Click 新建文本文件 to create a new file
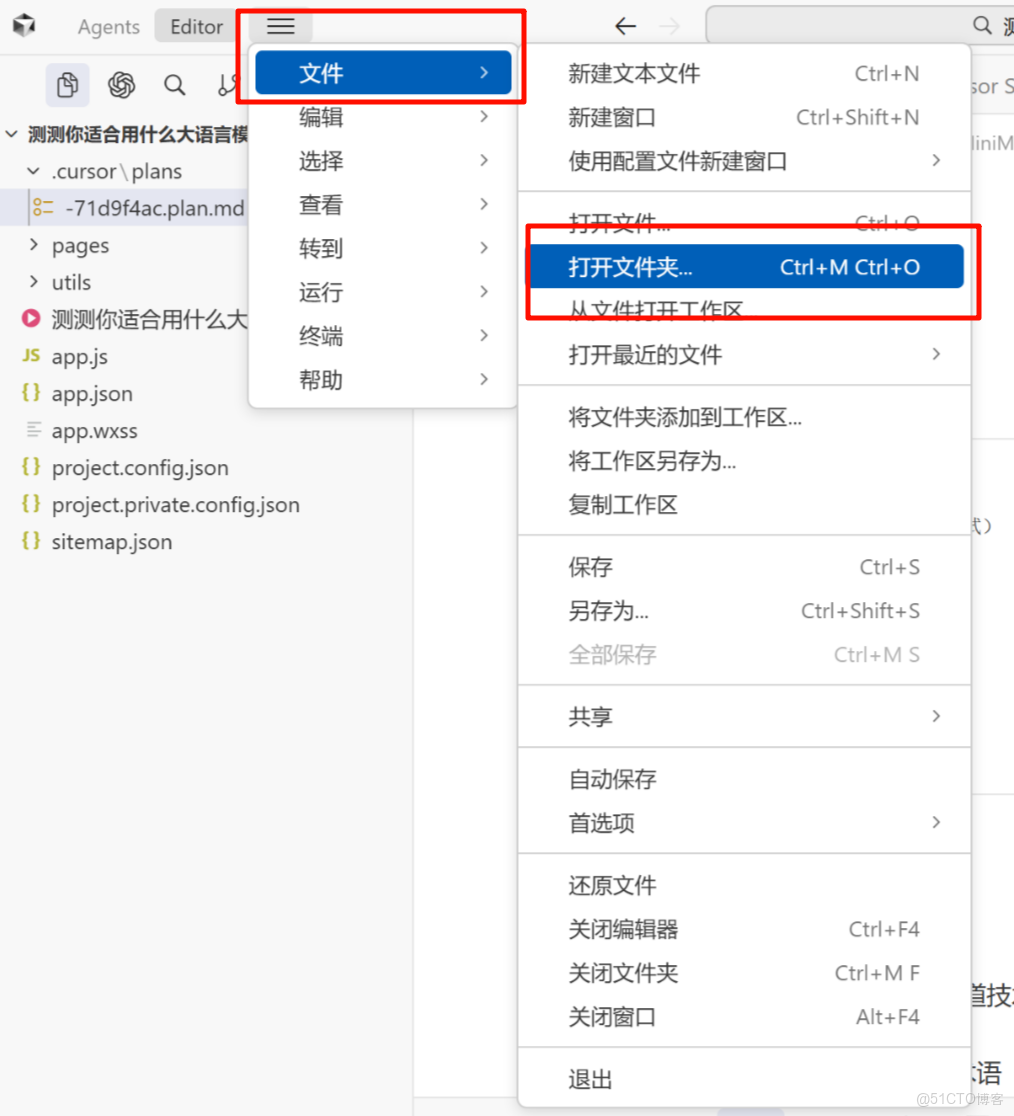The image size is (1014, 1116). pyautogui.click(x=645, y=73)
